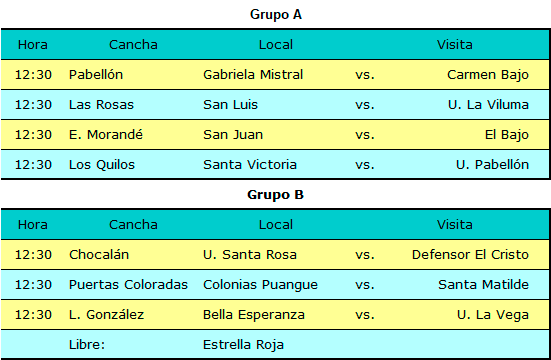
Task: Click the Estrella Roja free team
Action: pos(243,345)
